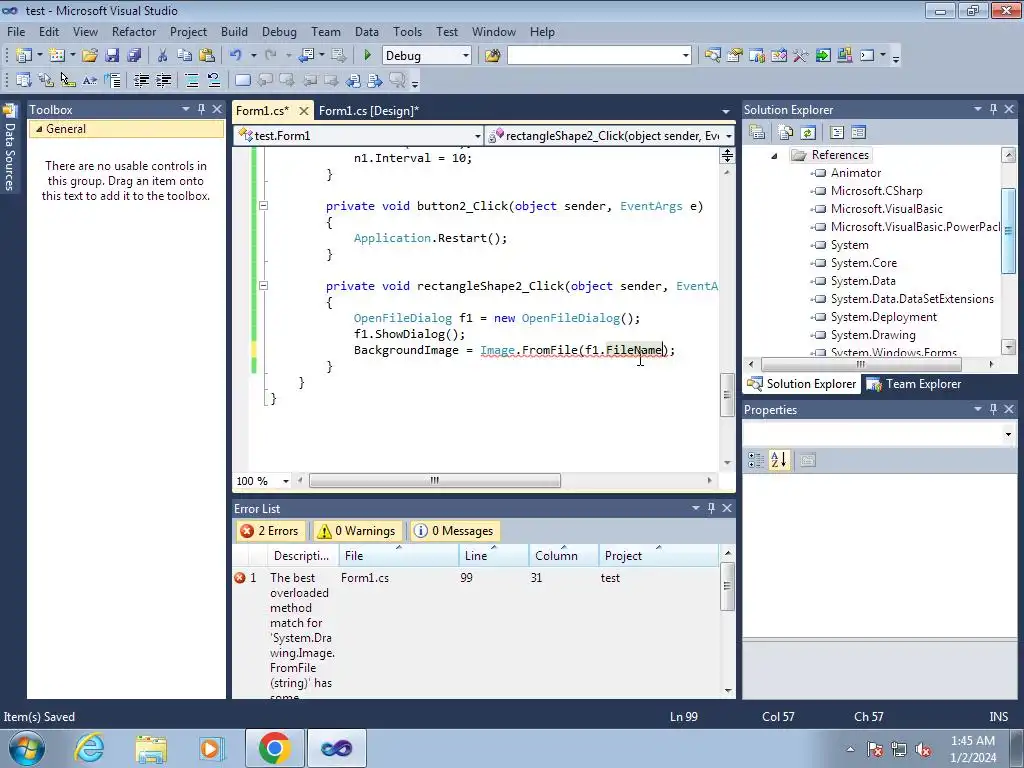
Task: Open the Properties object selector dropdown
Action: [x=1008, y=434]
